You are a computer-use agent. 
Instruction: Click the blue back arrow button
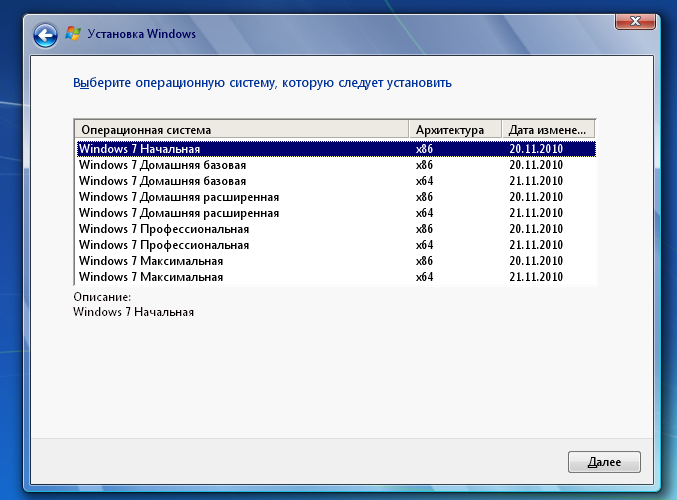tap(45, 35)
